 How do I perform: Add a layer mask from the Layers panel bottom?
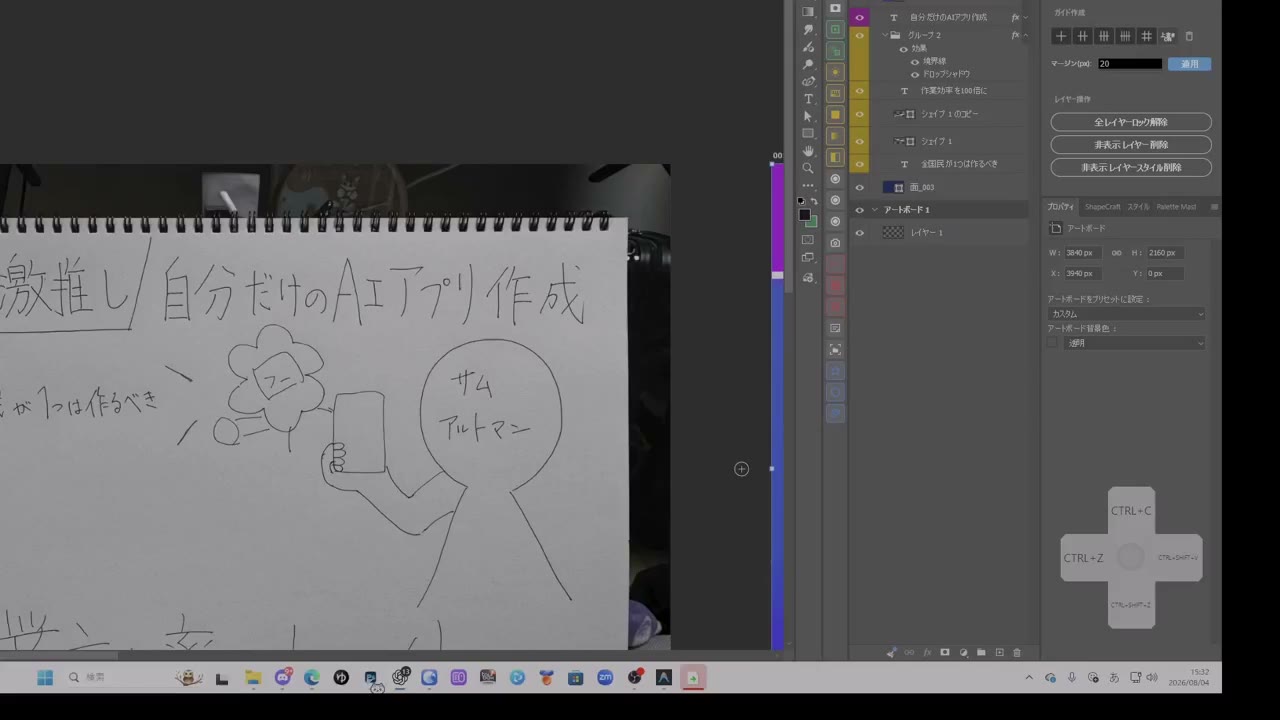coord(945,653)
